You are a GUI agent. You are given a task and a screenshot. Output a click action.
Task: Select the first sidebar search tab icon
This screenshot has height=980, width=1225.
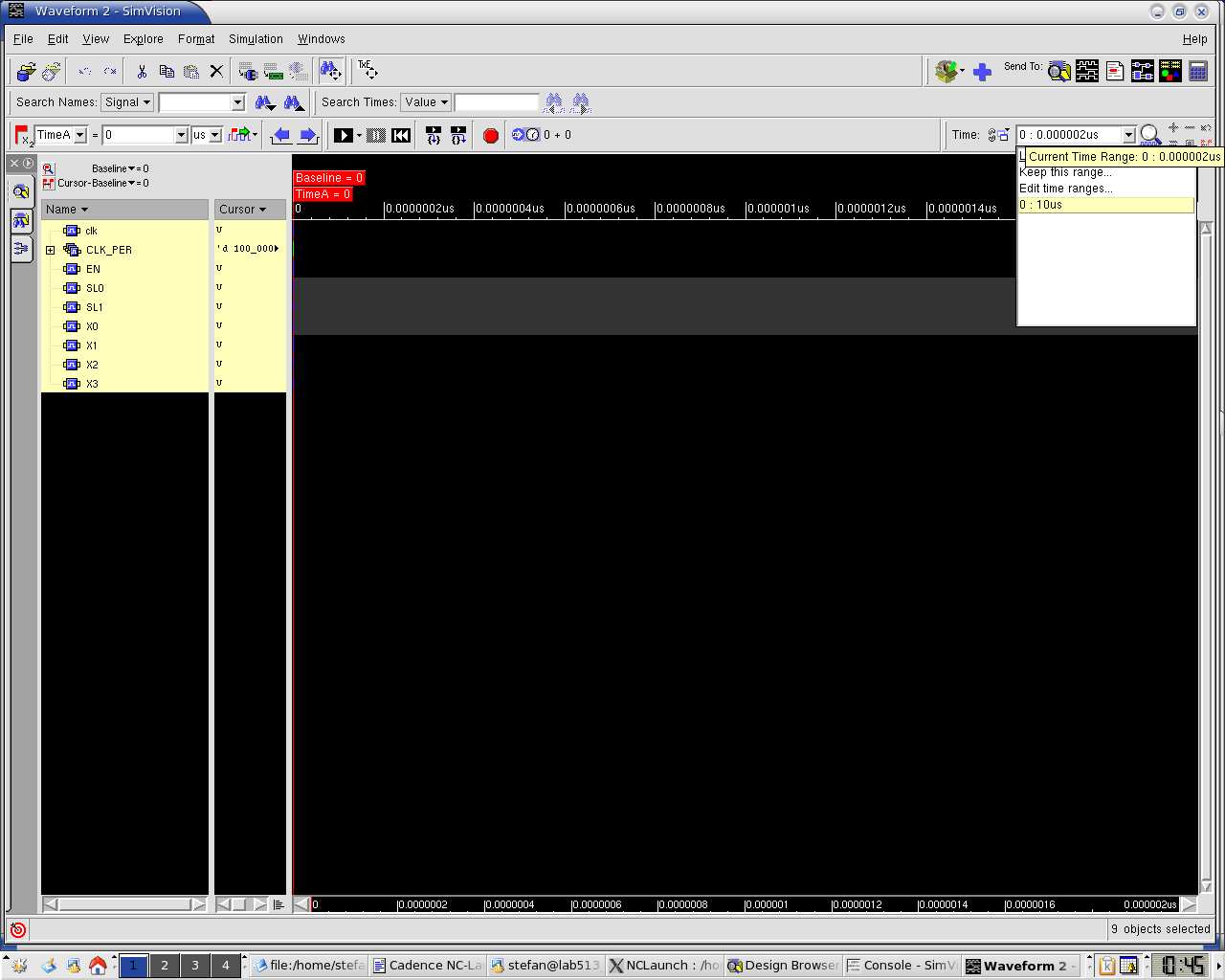tap(21, 191)
